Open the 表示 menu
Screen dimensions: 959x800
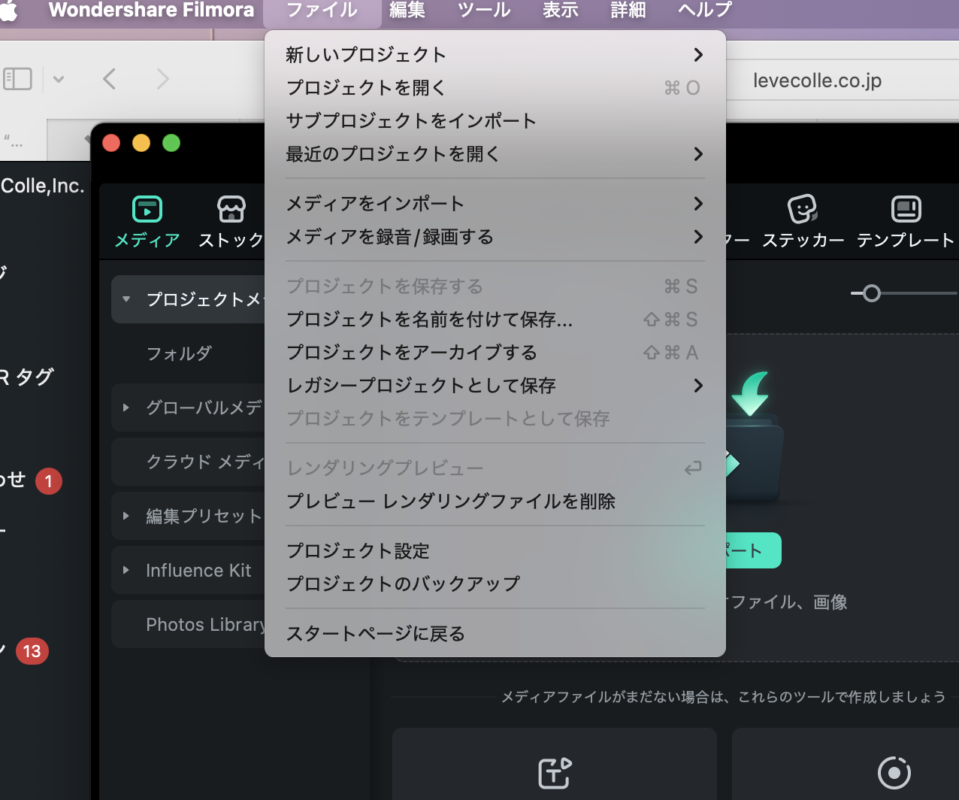coord(560,10)
